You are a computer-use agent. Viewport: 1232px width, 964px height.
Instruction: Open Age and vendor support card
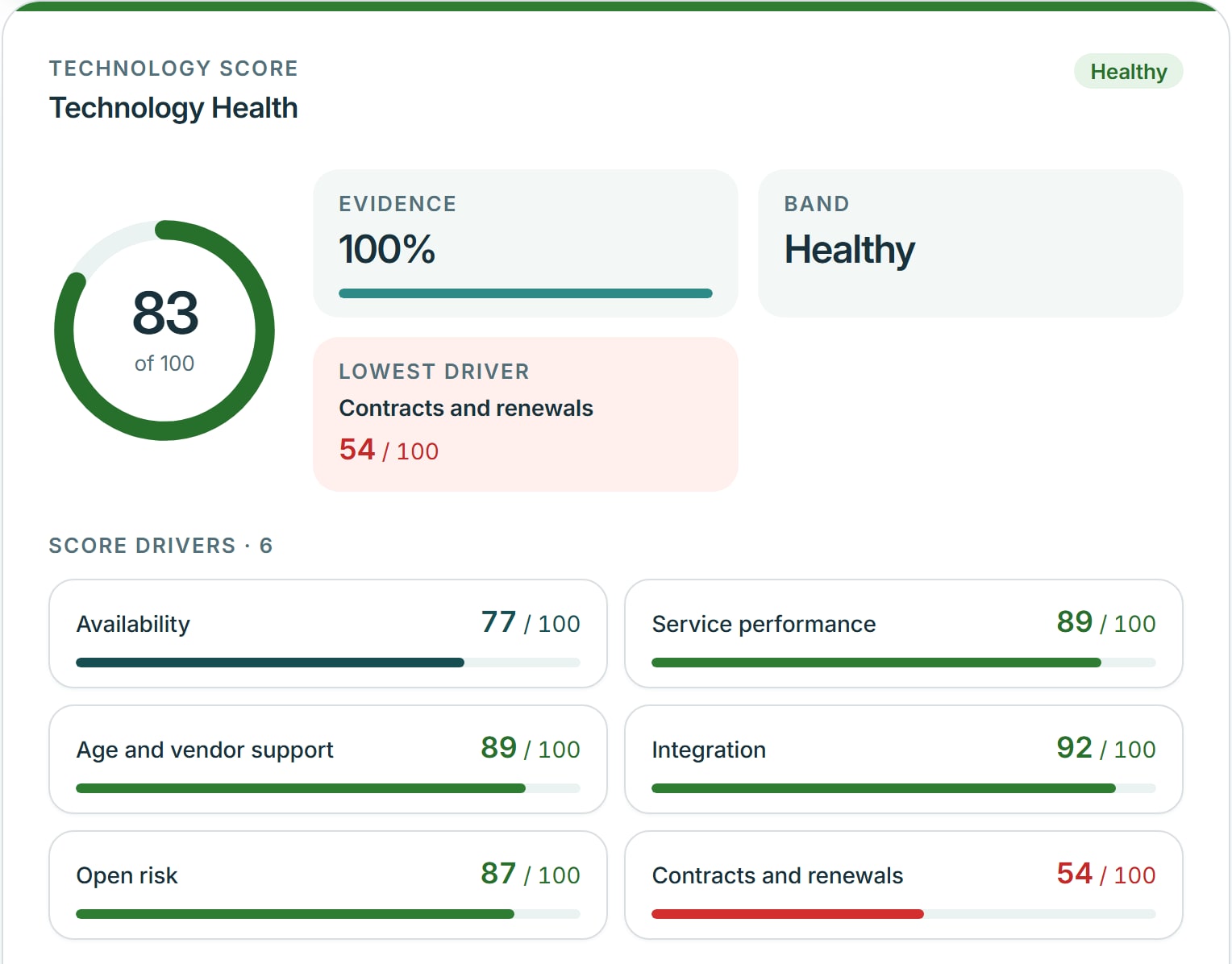pos(328,759)
